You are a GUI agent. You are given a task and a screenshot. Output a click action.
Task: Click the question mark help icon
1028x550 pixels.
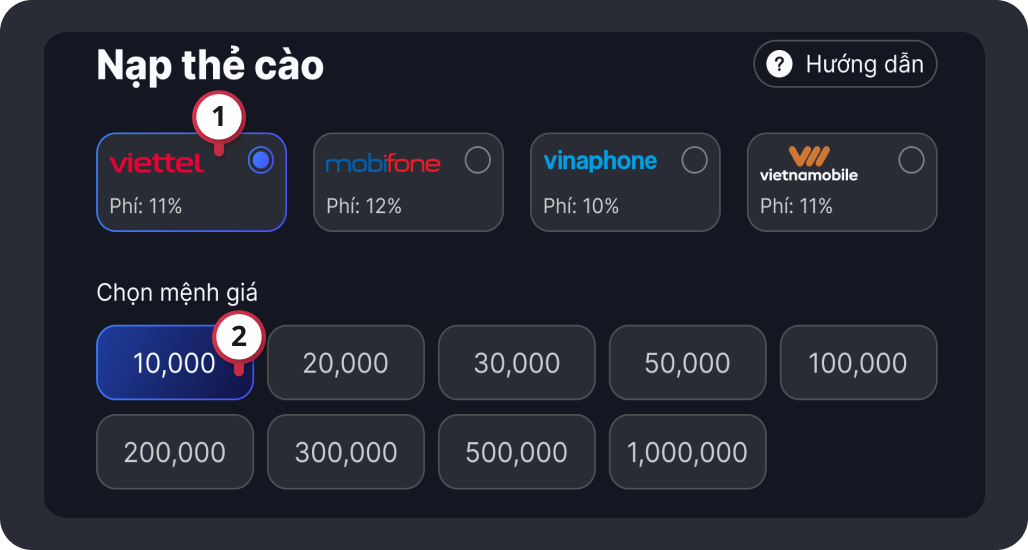click(x=779, y=65)
